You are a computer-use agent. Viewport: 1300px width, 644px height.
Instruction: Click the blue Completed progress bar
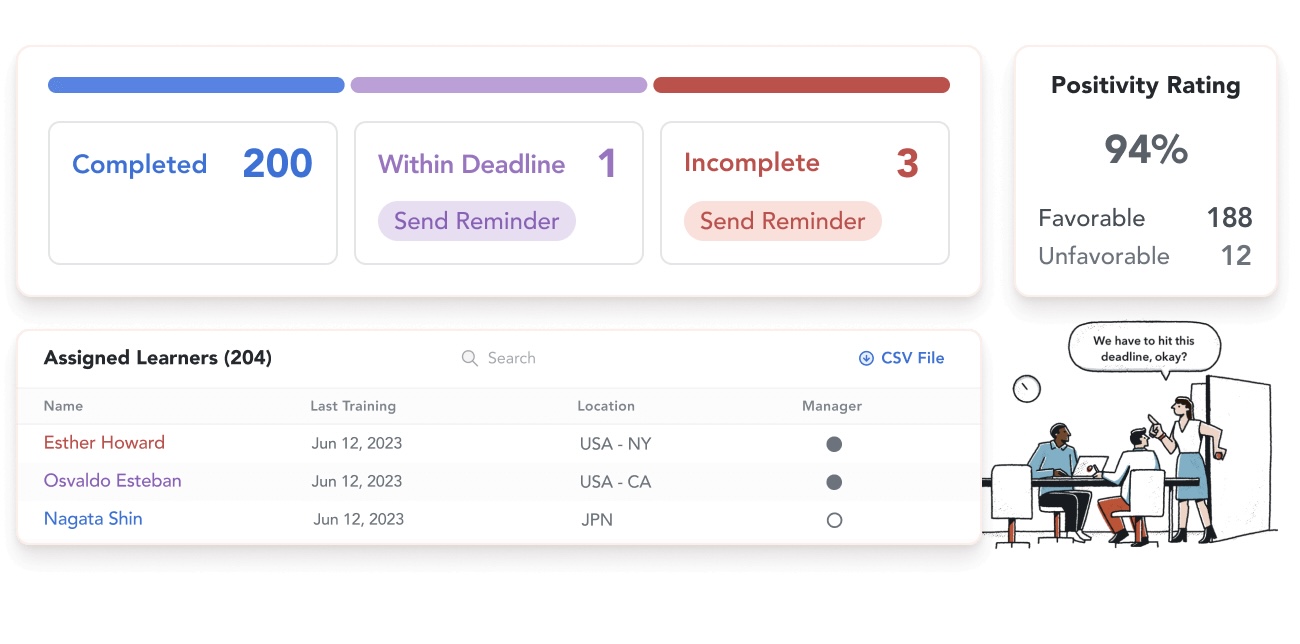click(196, 85)
